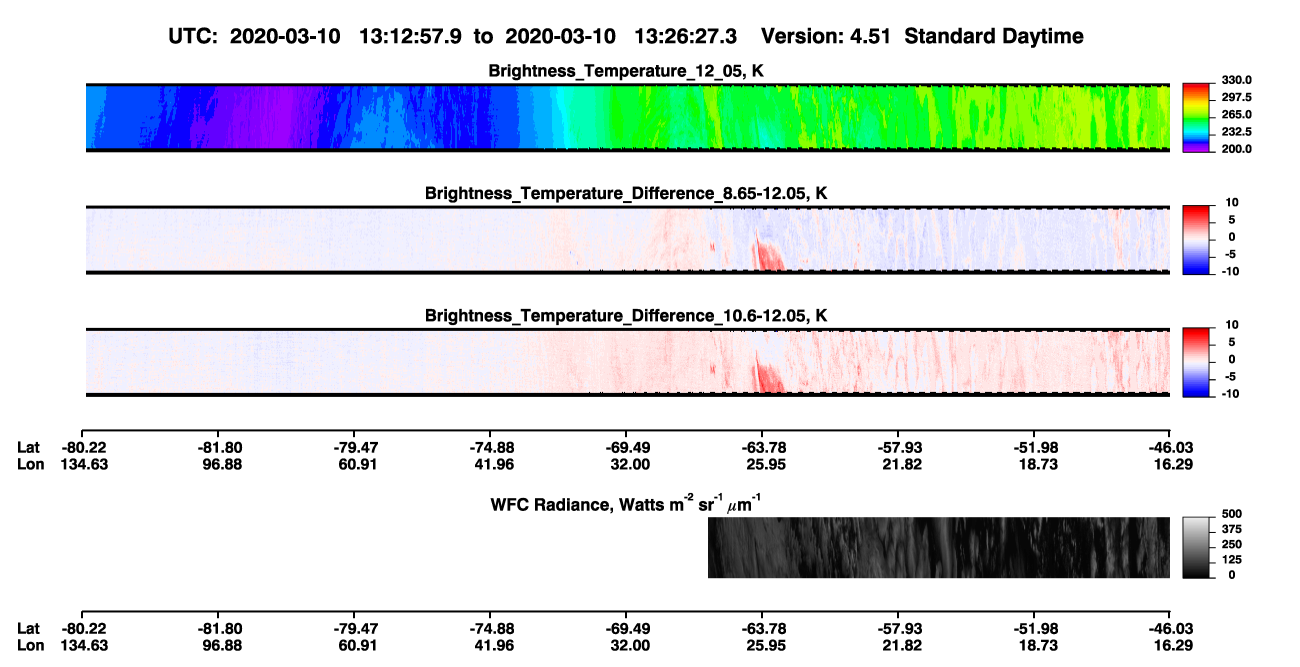
Task: Click the 232.5 colorbar tick label
Action: point(1235,131)
